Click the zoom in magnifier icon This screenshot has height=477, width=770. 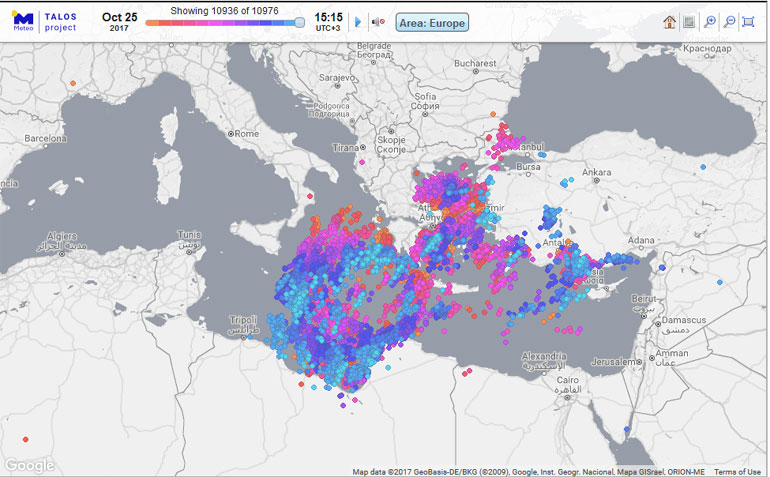click(x=710, y=22)
